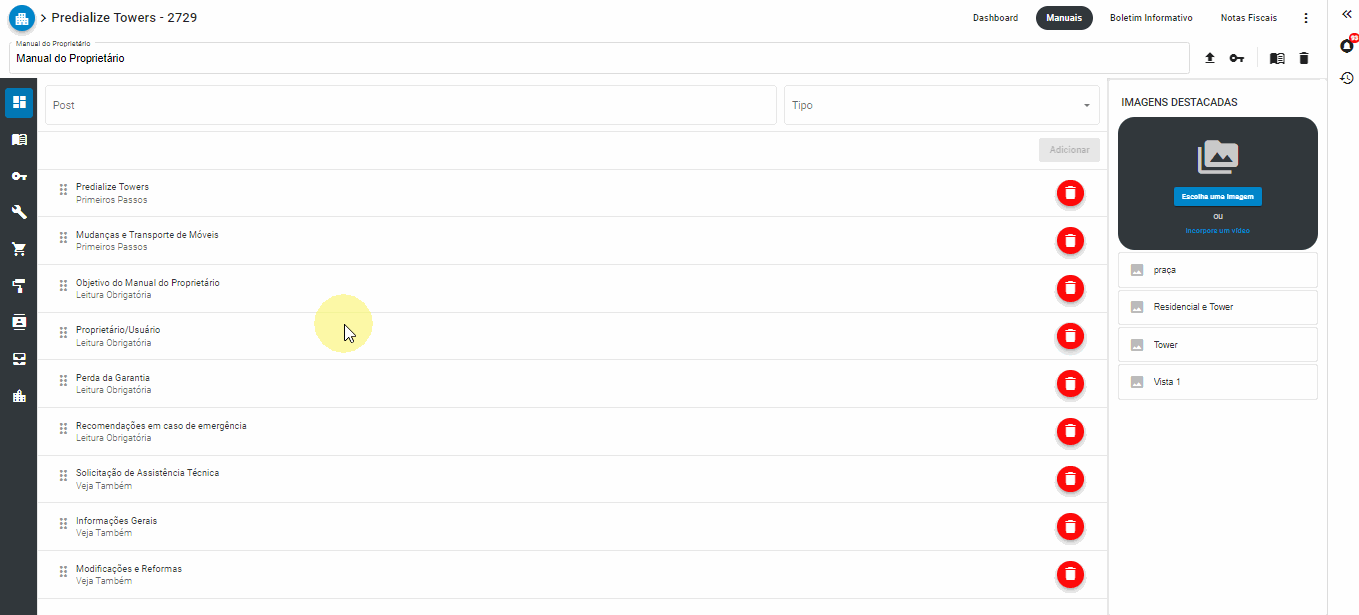Open notifications bell icon
The image size is (1359, 615).
1347,46
